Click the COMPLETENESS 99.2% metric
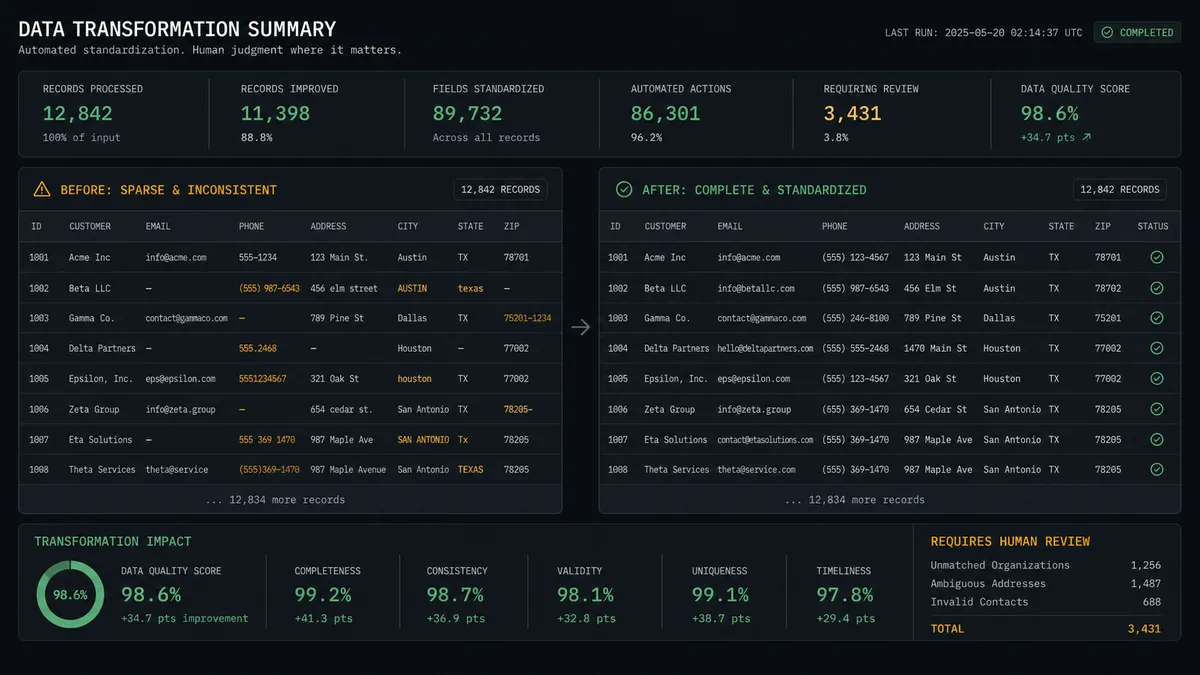 click(328, 594)
